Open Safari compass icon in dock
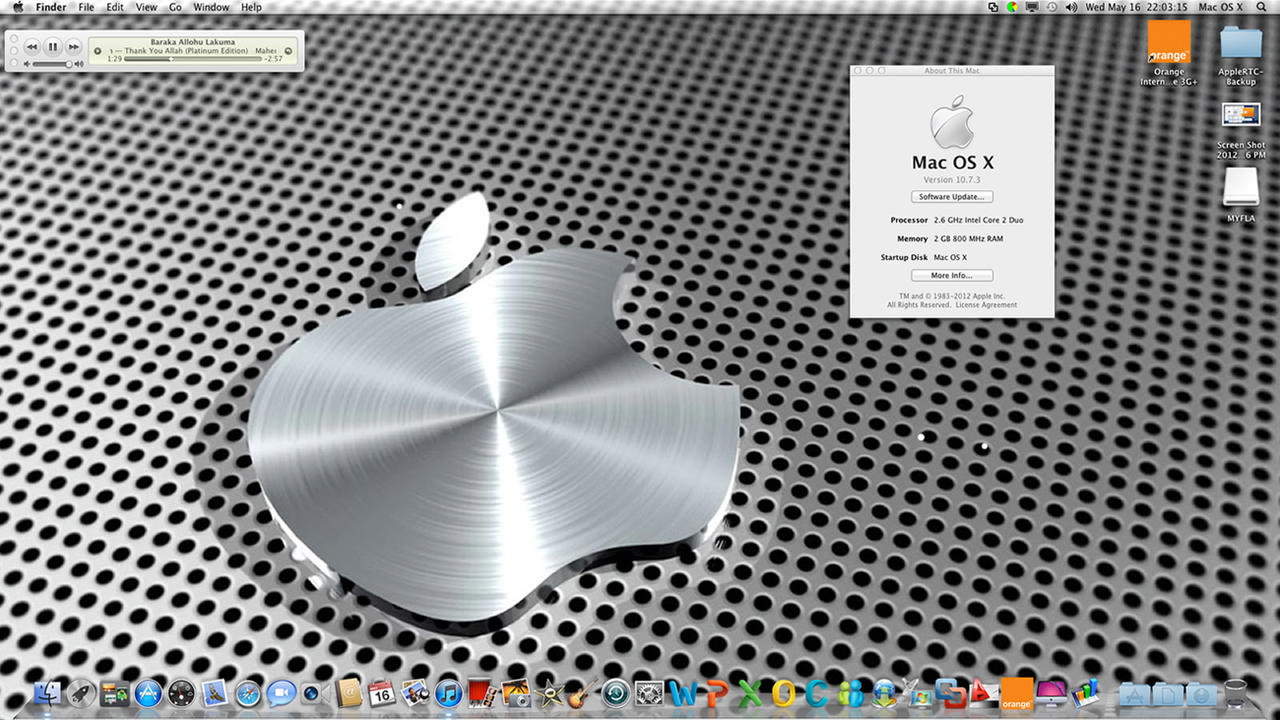Viewport: 1280px width, 720px height. click(x=248, y=692)
